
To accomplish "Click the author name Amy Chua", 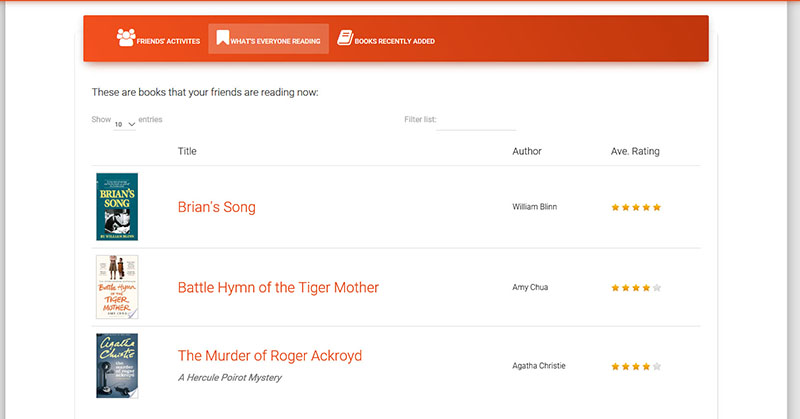I will tap(530, 287).
